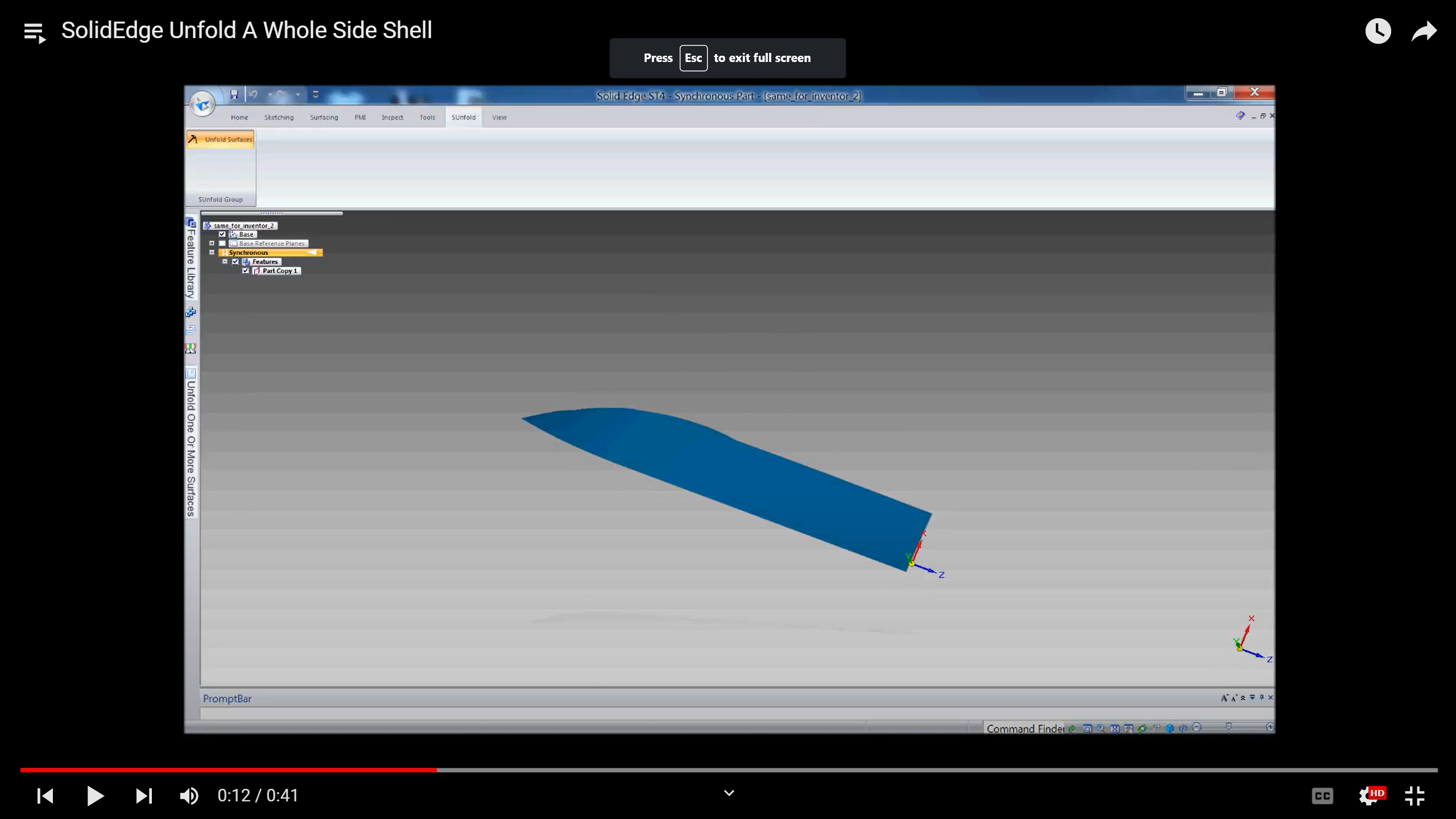Switch to the Surfacing ribbon tab
This screenshot has height=819, width=1456.
coord(324,117)
